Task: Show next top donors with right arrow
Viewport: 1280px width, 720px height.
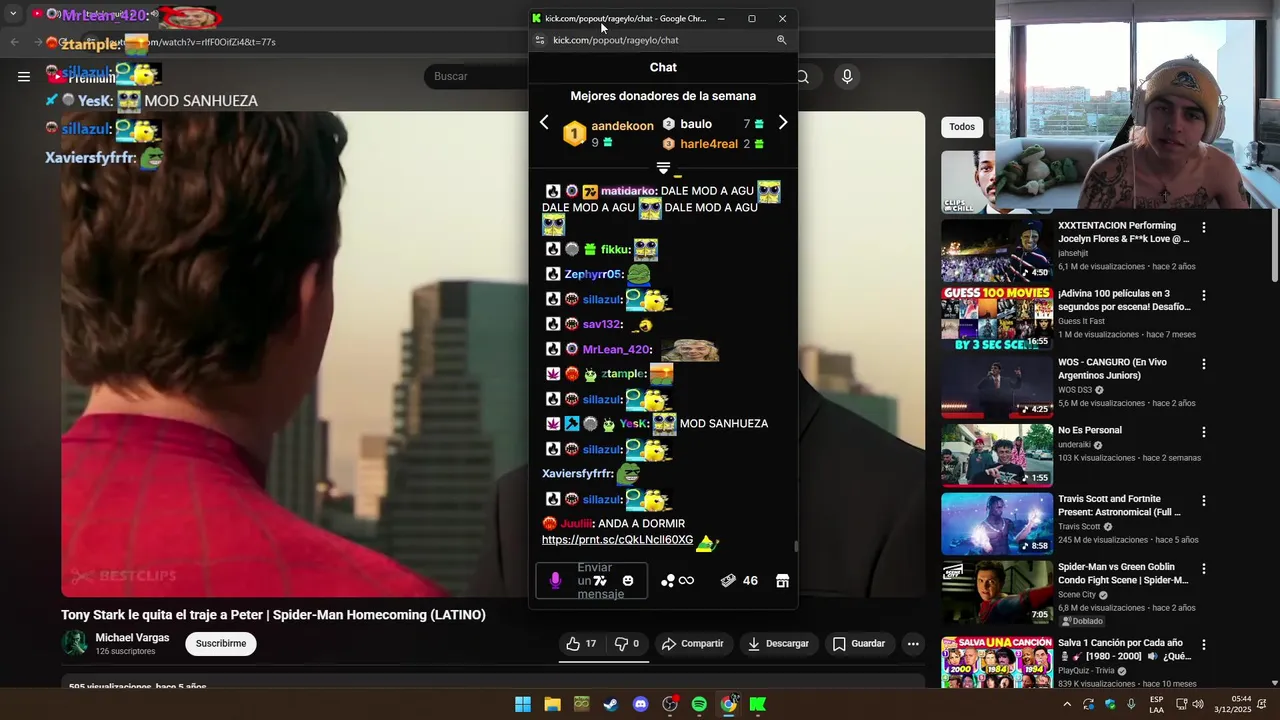Action: coord(783,122)
